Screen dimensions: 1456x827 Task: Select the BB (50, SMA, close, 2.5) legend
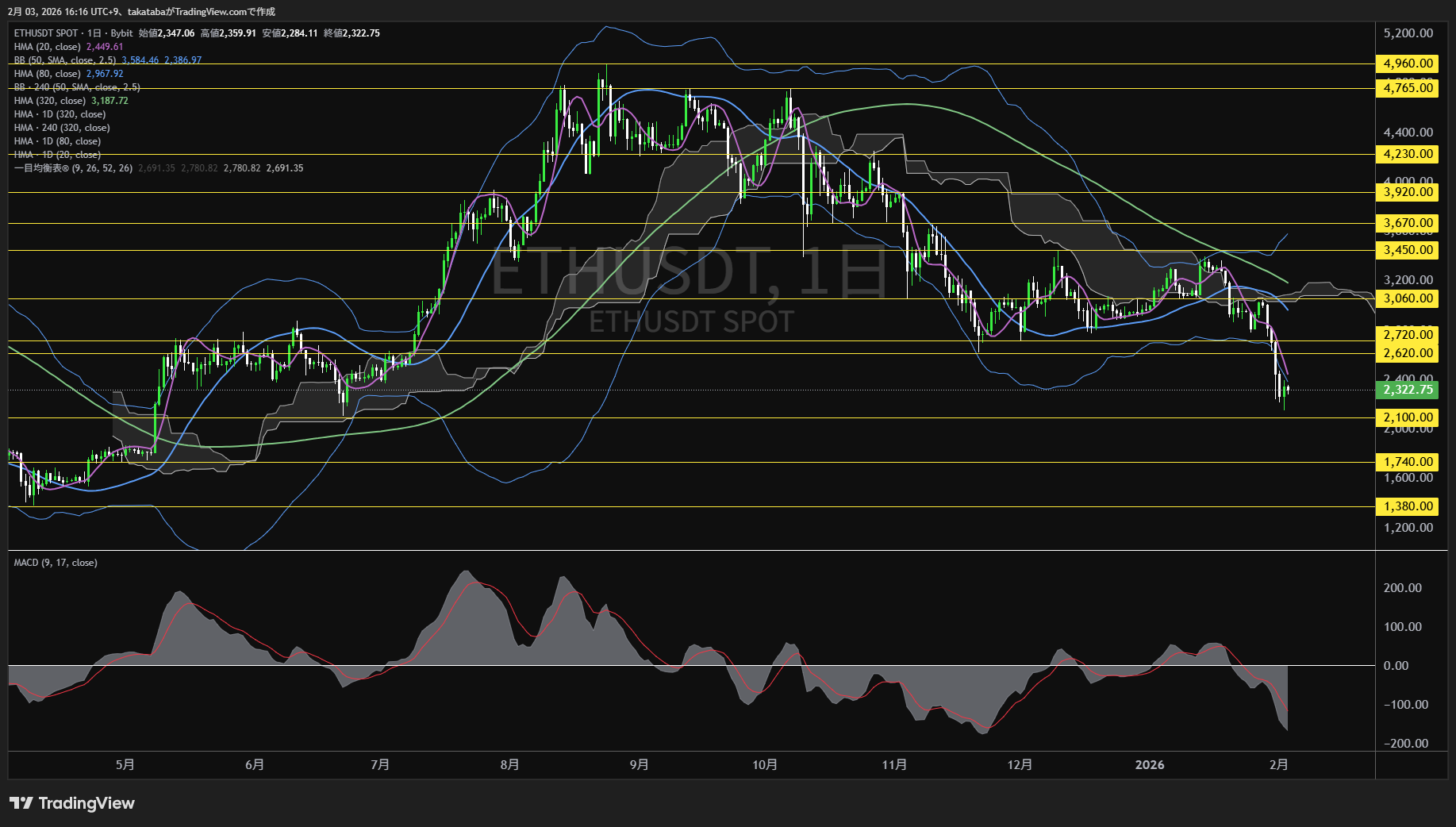point(65,60)
